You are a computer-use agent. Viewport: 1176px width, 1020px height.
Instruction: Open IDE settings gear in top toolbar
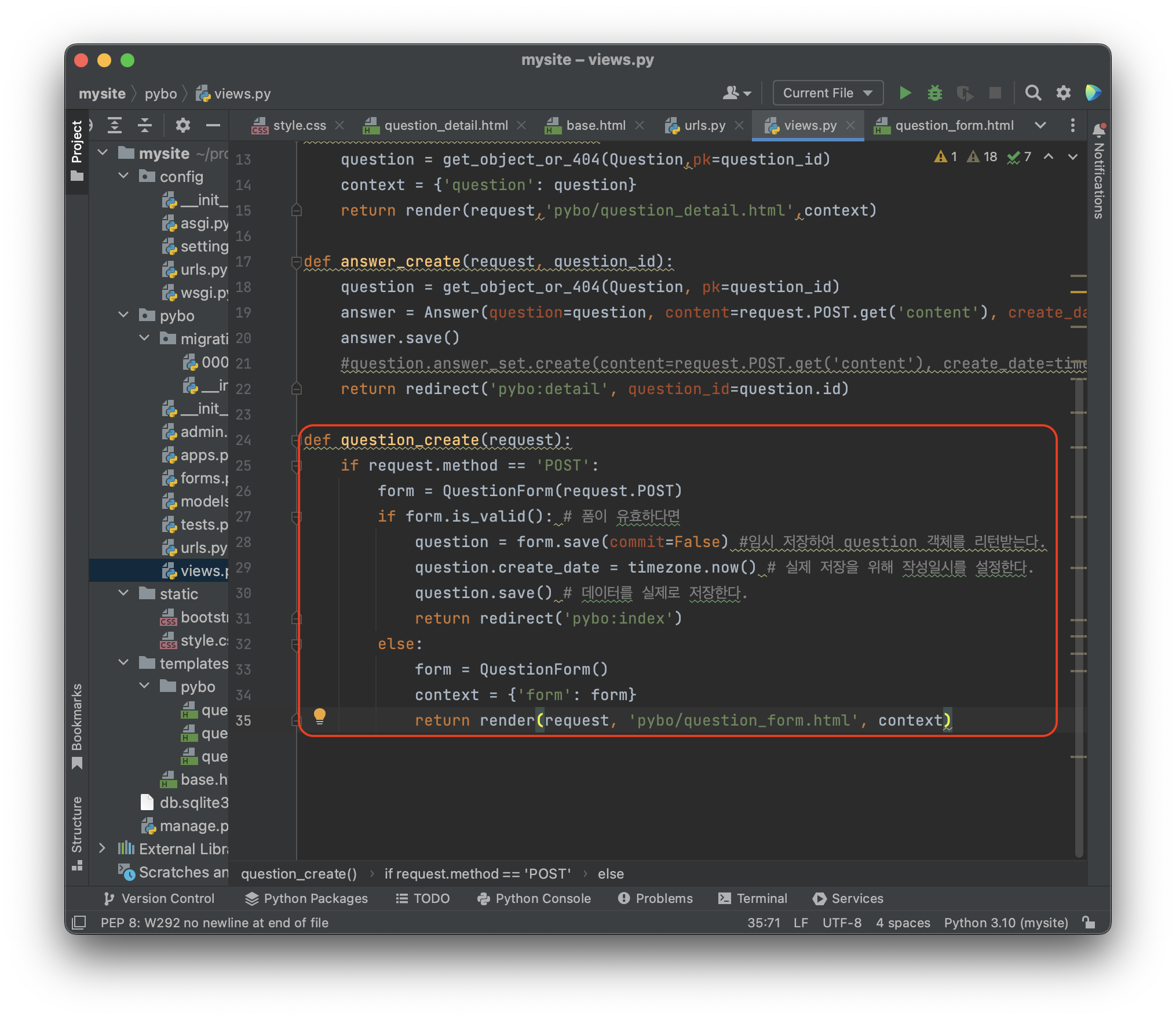(1063, 93)
